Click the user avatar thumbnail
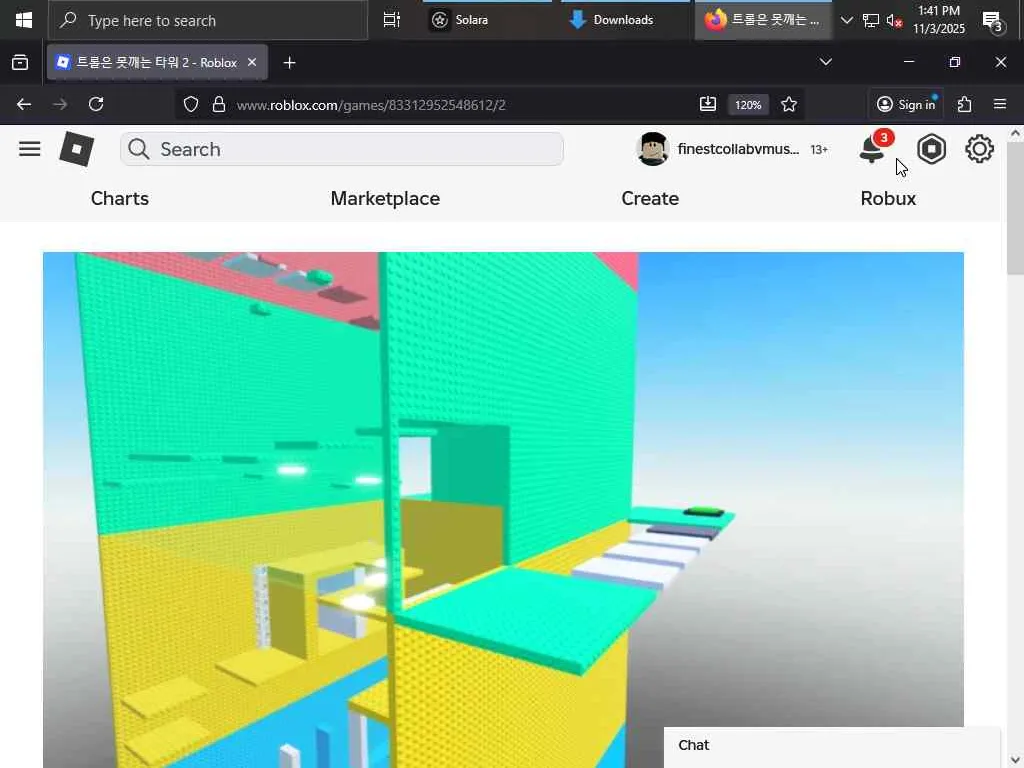Screen dimensions: 1024x768 tap(652, 149)
